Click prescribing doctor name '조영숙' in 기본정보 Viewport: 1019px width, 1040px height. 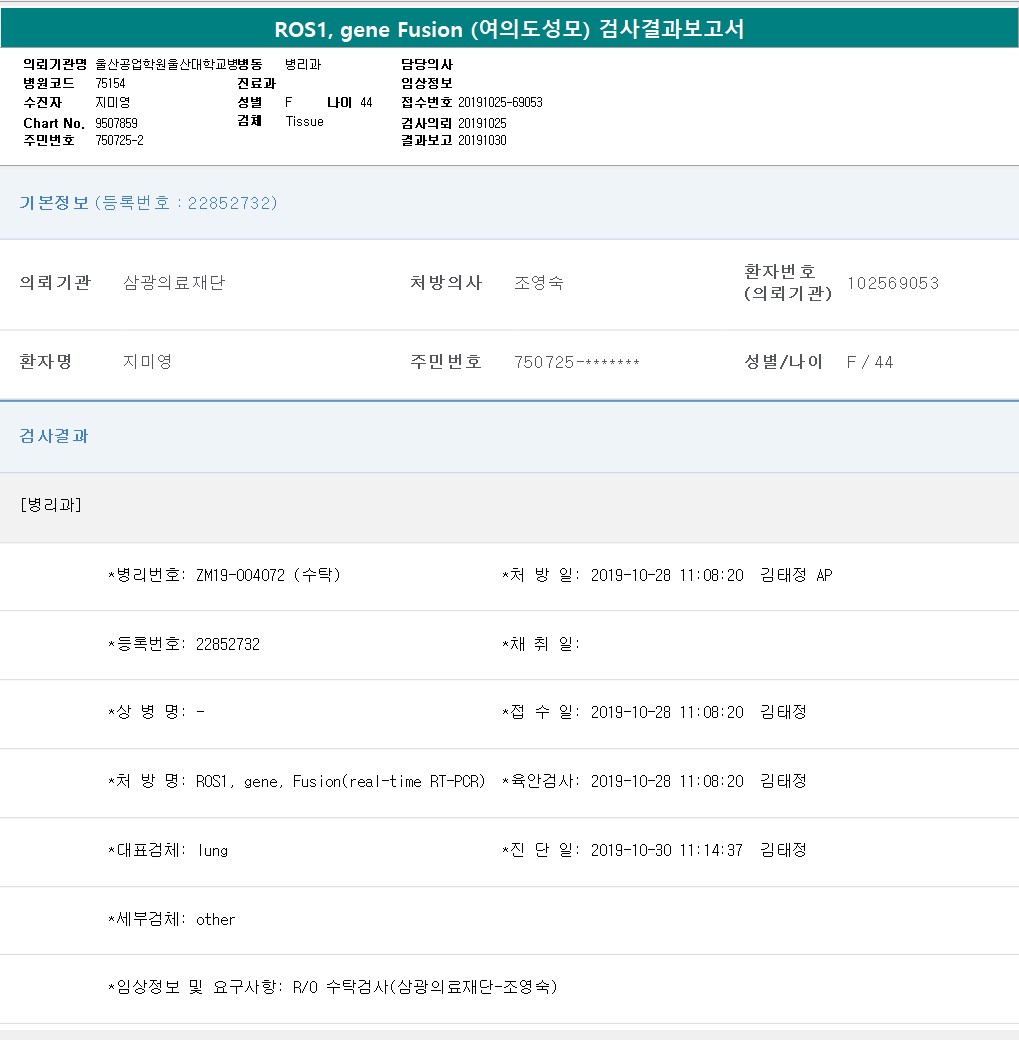pyautogui.click(x=539, y=283)
